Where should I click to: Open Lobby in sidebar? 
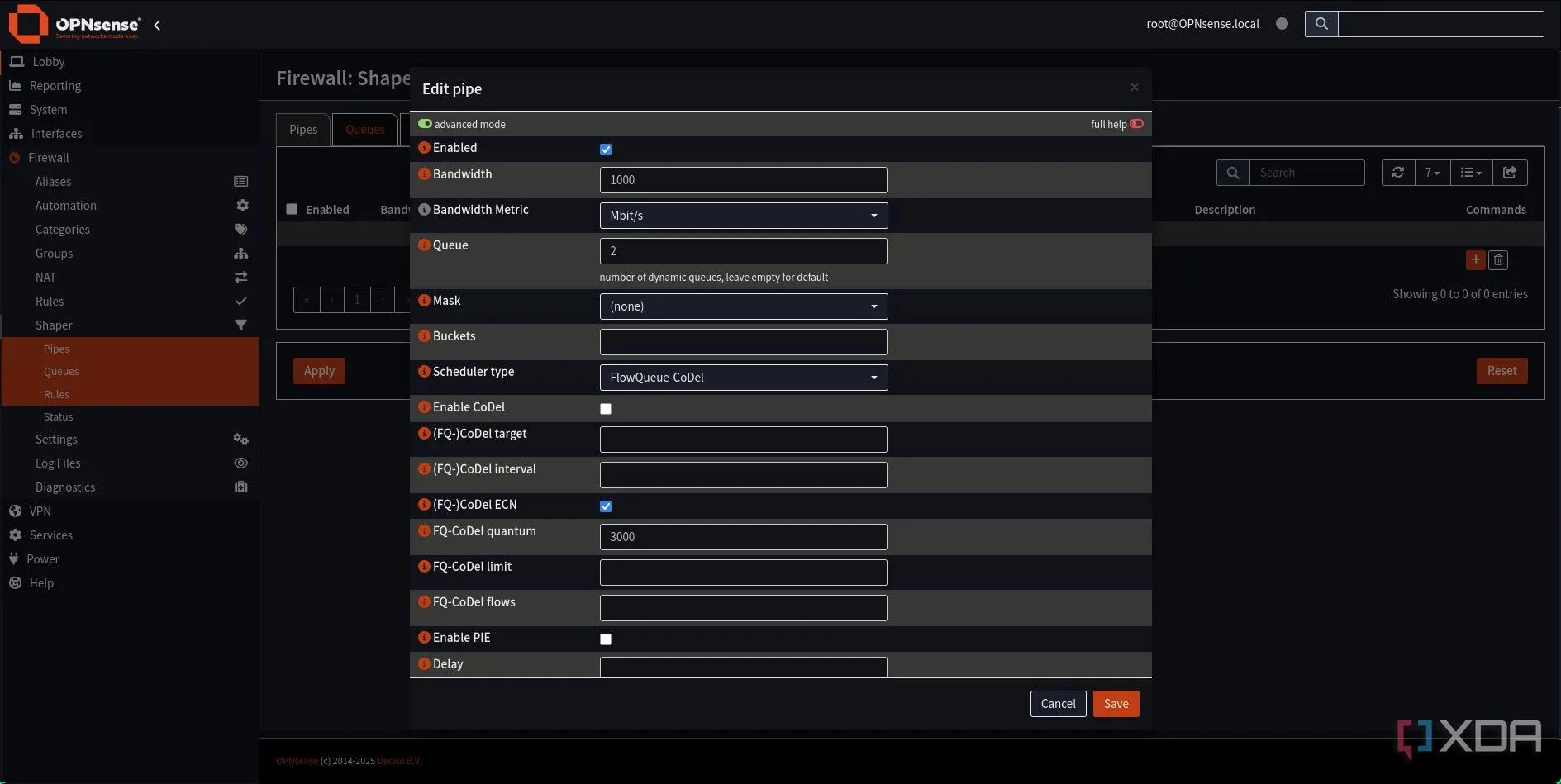(x=48, y=62)
